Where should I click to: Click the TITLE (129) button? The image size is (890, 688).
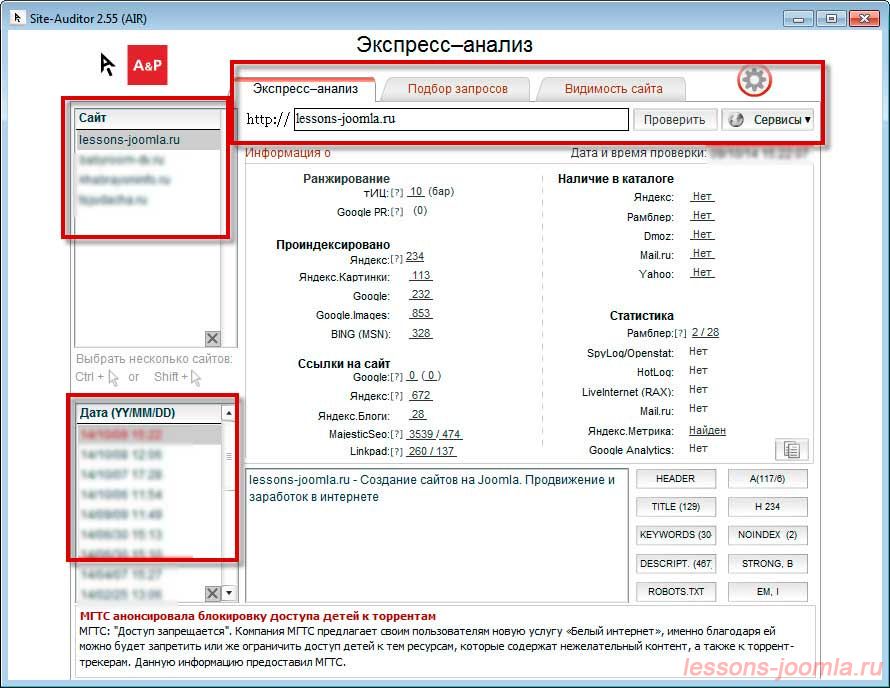click(x=675, y=506)
